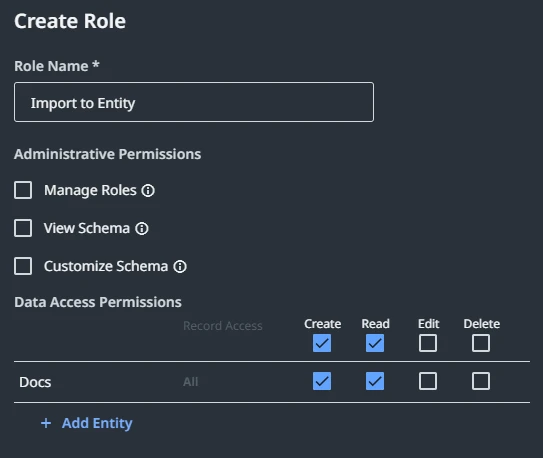Click the View Schema info icon
The width and height of the screenshot is (543, 458).
click(142, 229)
